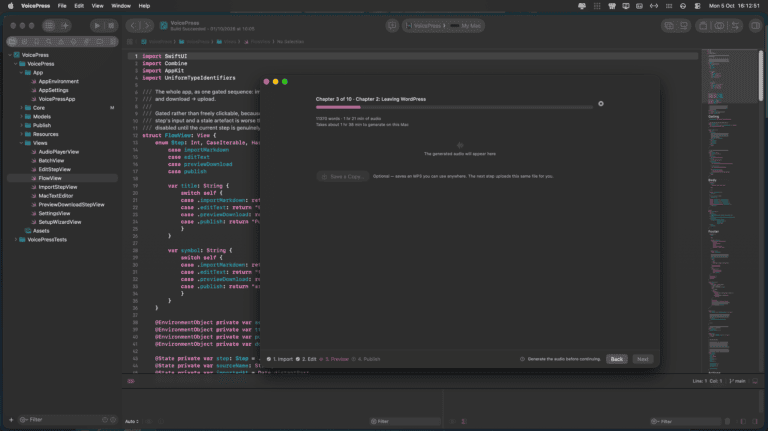
Task: Click the Xcode library icon in toolbar
Action: coord(703,25)
